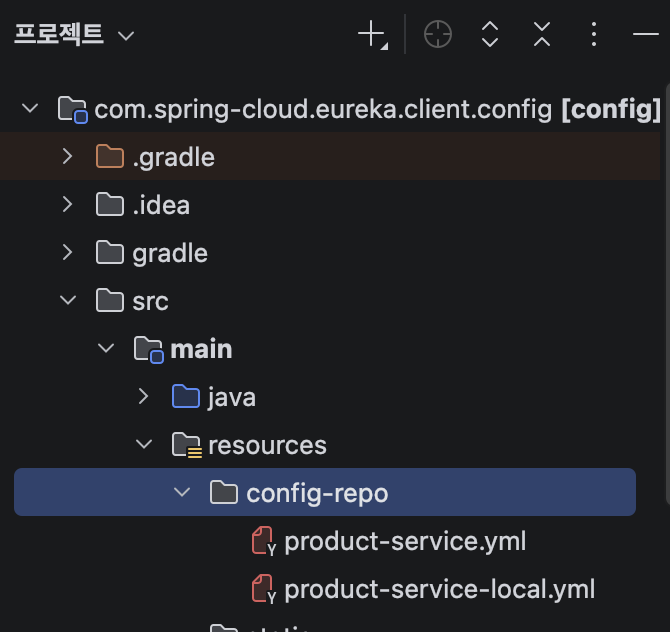This screenshot has width=670, height=632.
Task: Expand the java folder chevron
Action: pyautogui.click(x=143, y=396)
